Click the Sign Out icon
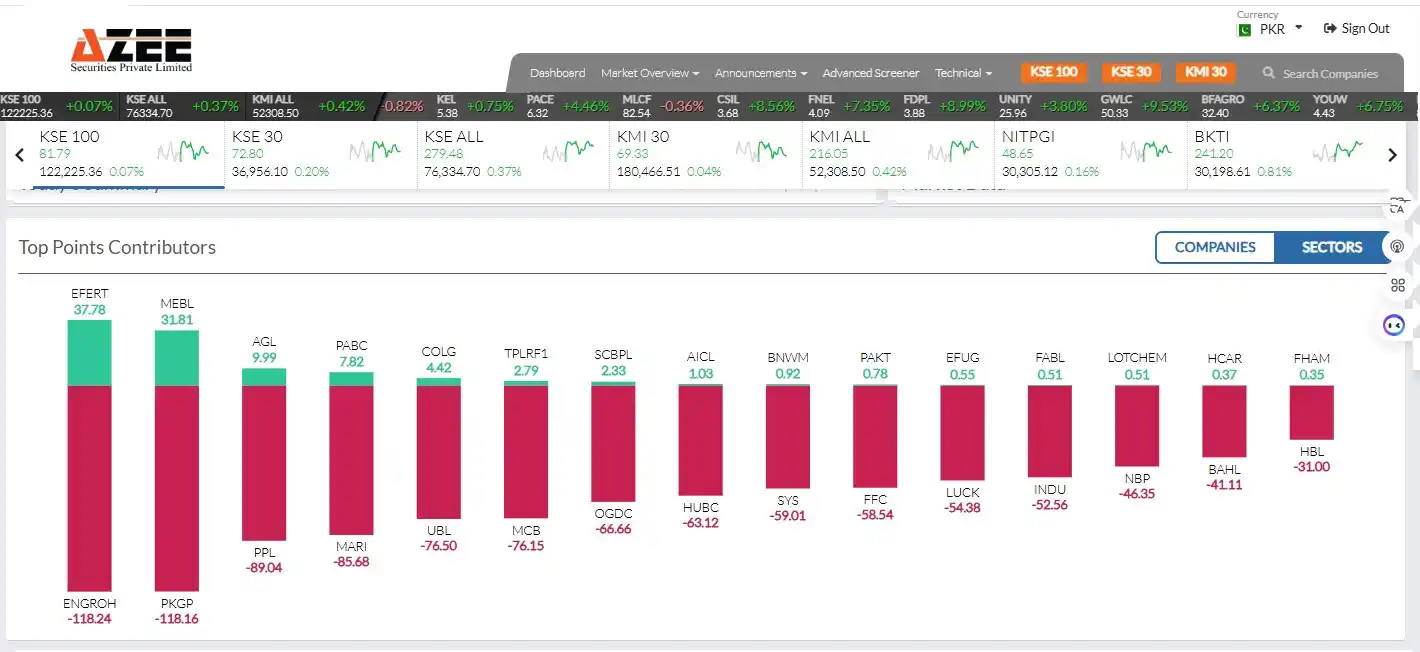1420x652 pixels. tap(1330, 28)
